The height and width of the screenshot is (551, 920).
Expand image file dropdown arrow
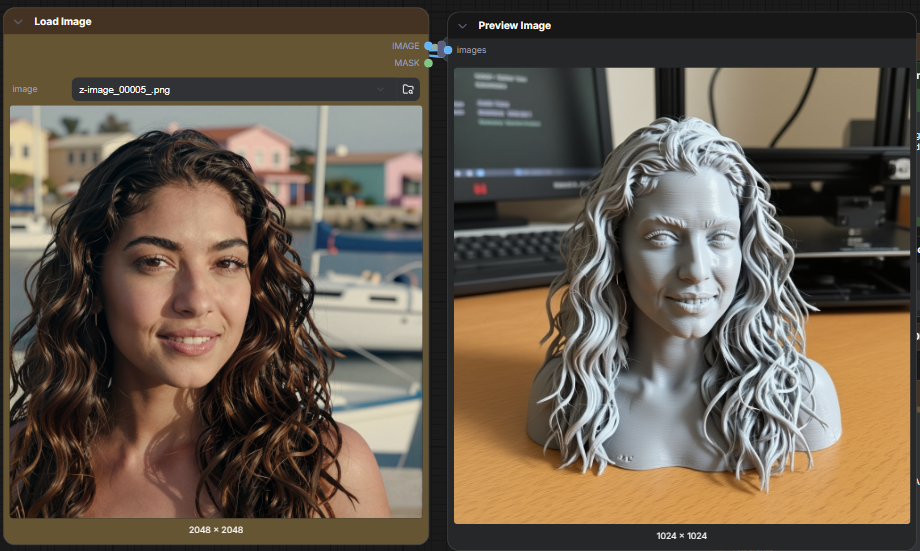[x=381, y=90]
